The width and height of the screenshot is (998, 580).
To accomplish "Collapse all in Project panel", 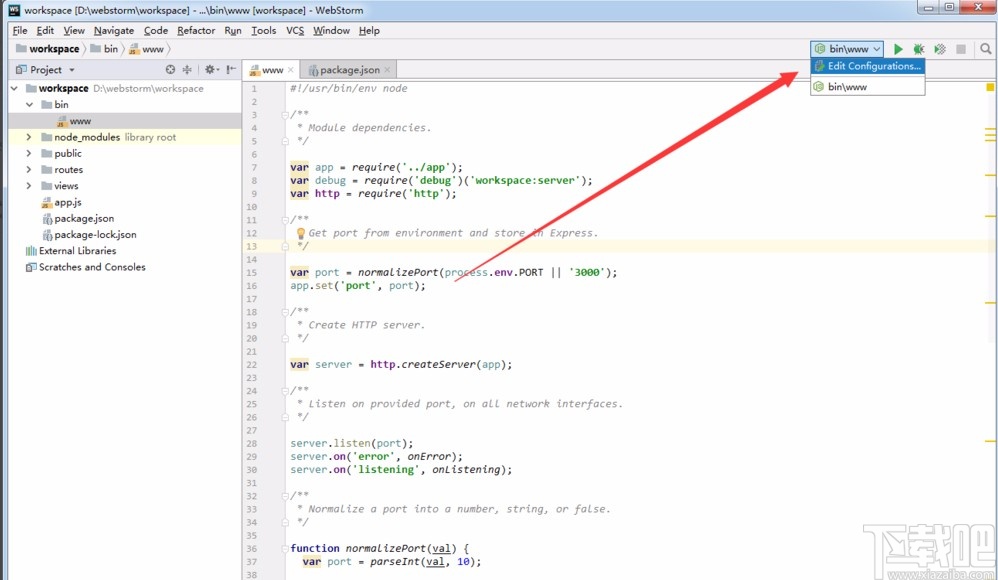I will 187,69.
